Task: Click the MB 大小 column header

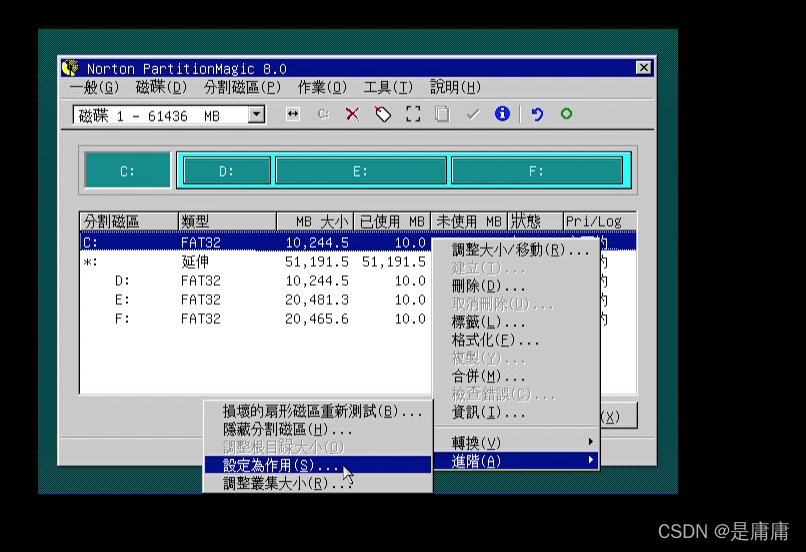Action: click(x=315, y=222)
